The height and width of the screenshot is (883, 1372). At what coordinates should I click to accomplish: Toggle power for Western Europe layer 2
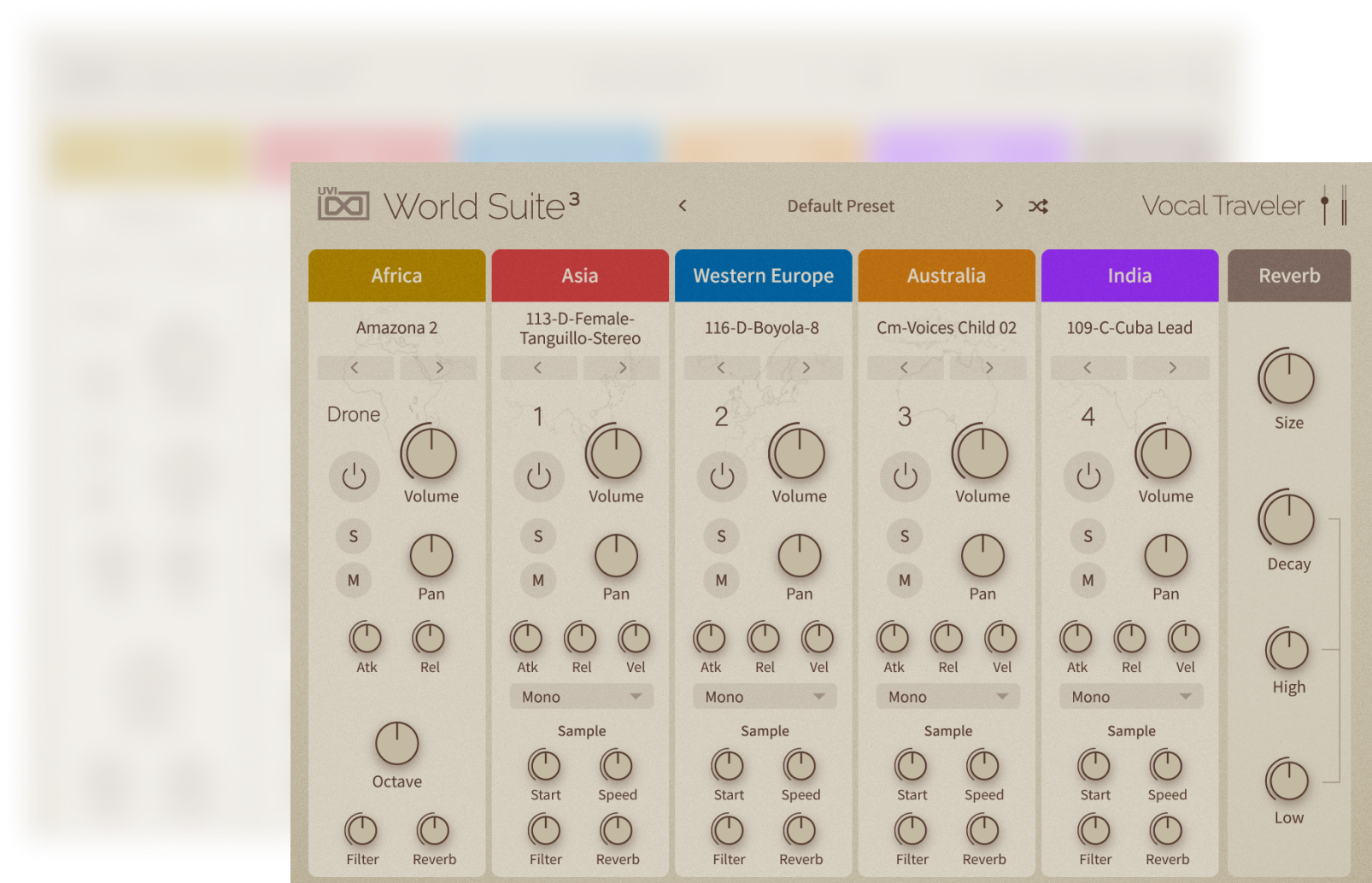pyautogui.click(x=722, y=477)
